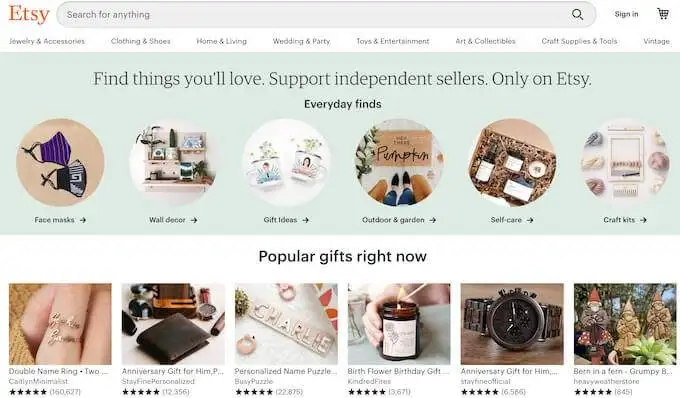The width and height of the screenshot is (680, 398).
Task: Open the Home & Living category
Action: [x=222, y=41]
